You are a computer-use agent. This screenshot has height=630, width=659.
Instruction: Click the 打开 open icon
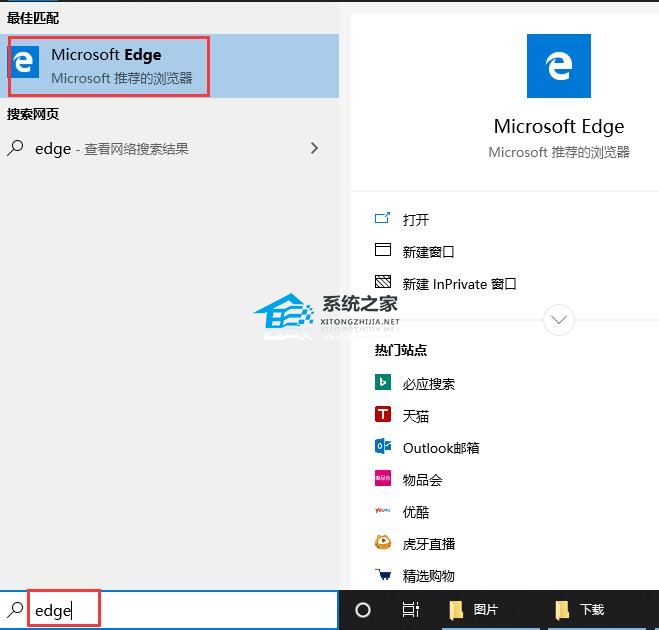click(x=382, y=218)
